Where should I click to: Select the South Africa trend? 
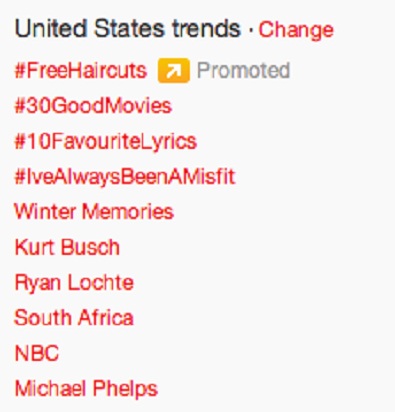tap(74, 317)
